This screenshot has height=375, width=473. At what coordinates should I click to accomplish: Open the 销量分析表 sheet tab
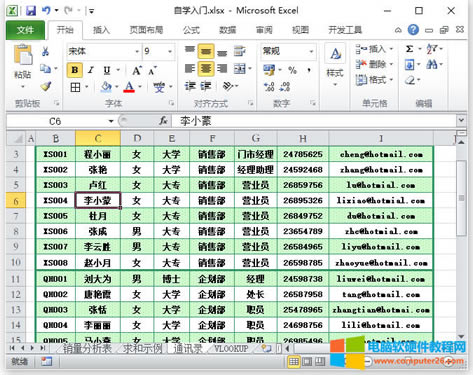87,349
